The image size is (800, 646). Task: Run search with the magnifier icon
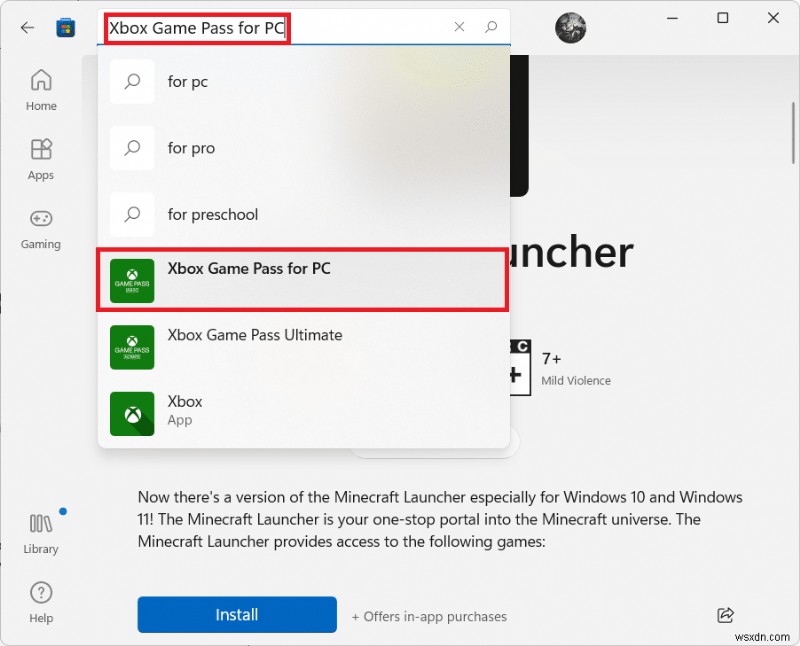[491, 27]
